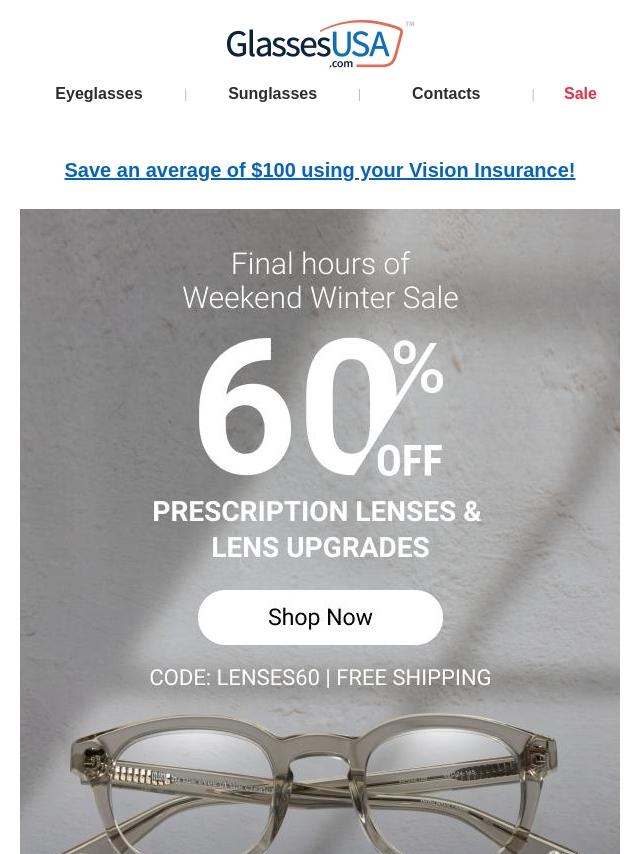The width and height of the screenshot is (640, 854).
Task: Click the percent symbol in the banner
Action: [418, 367]
